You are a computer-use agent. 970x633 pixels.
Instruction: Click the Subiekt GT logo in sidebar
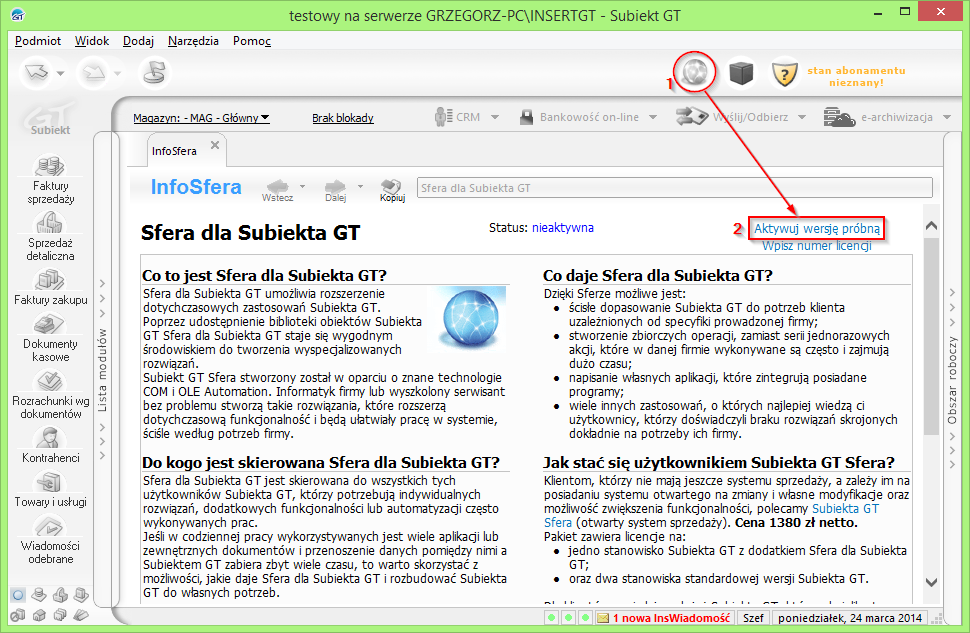pos(50,119)
